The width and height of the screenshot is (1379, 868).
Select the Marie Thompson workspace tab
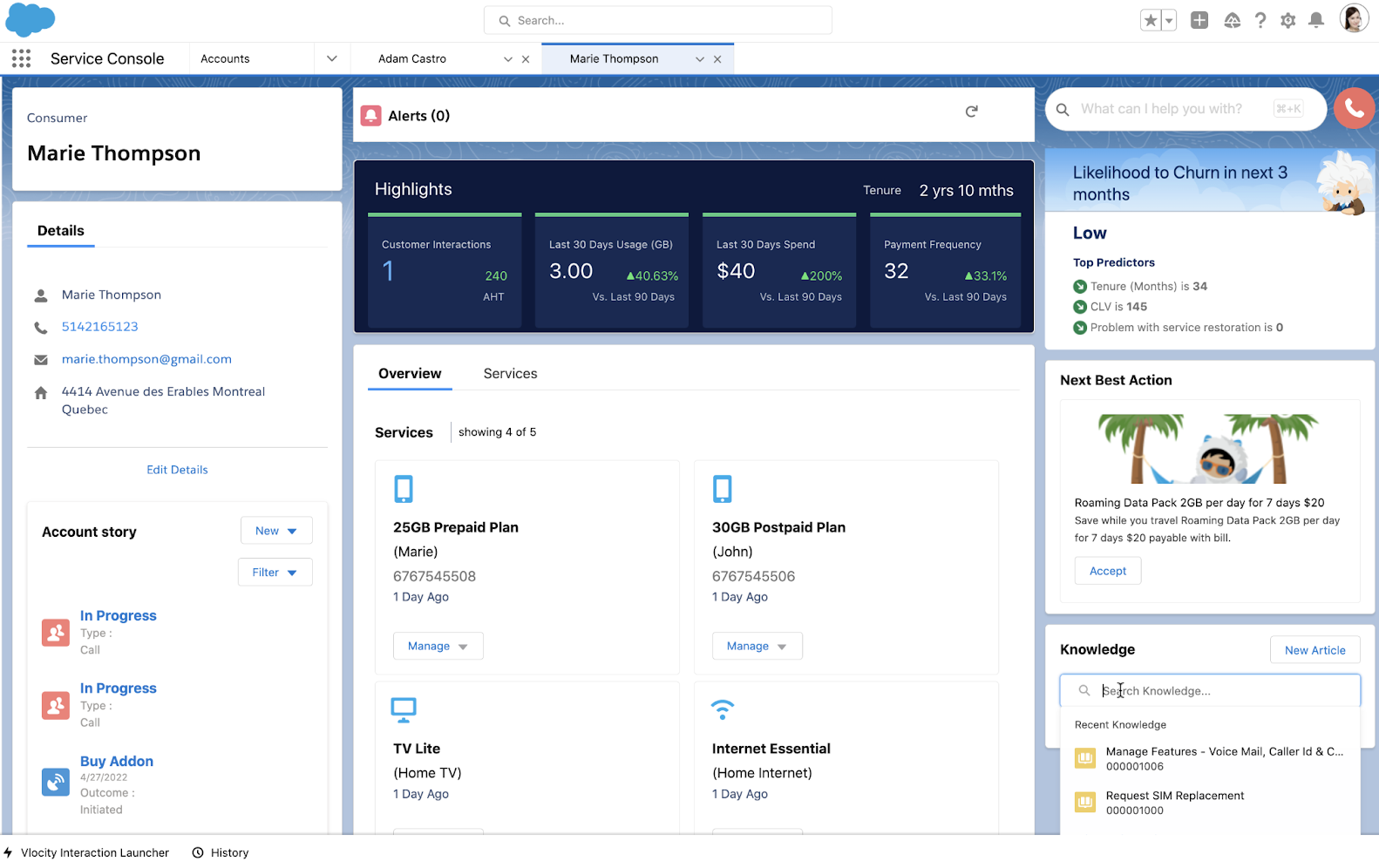pos(615,58)
